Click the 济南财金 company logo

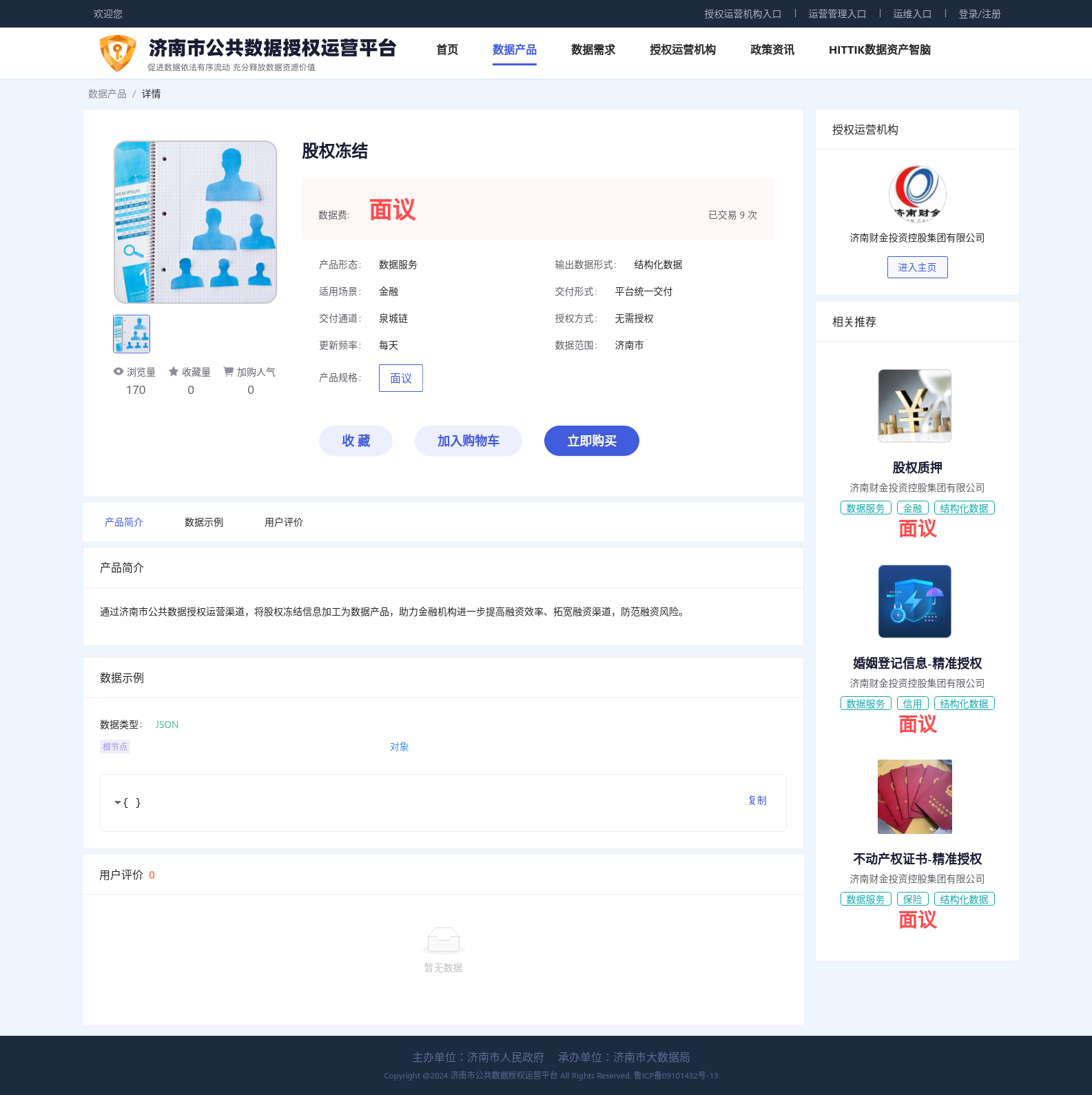[917, 194]
